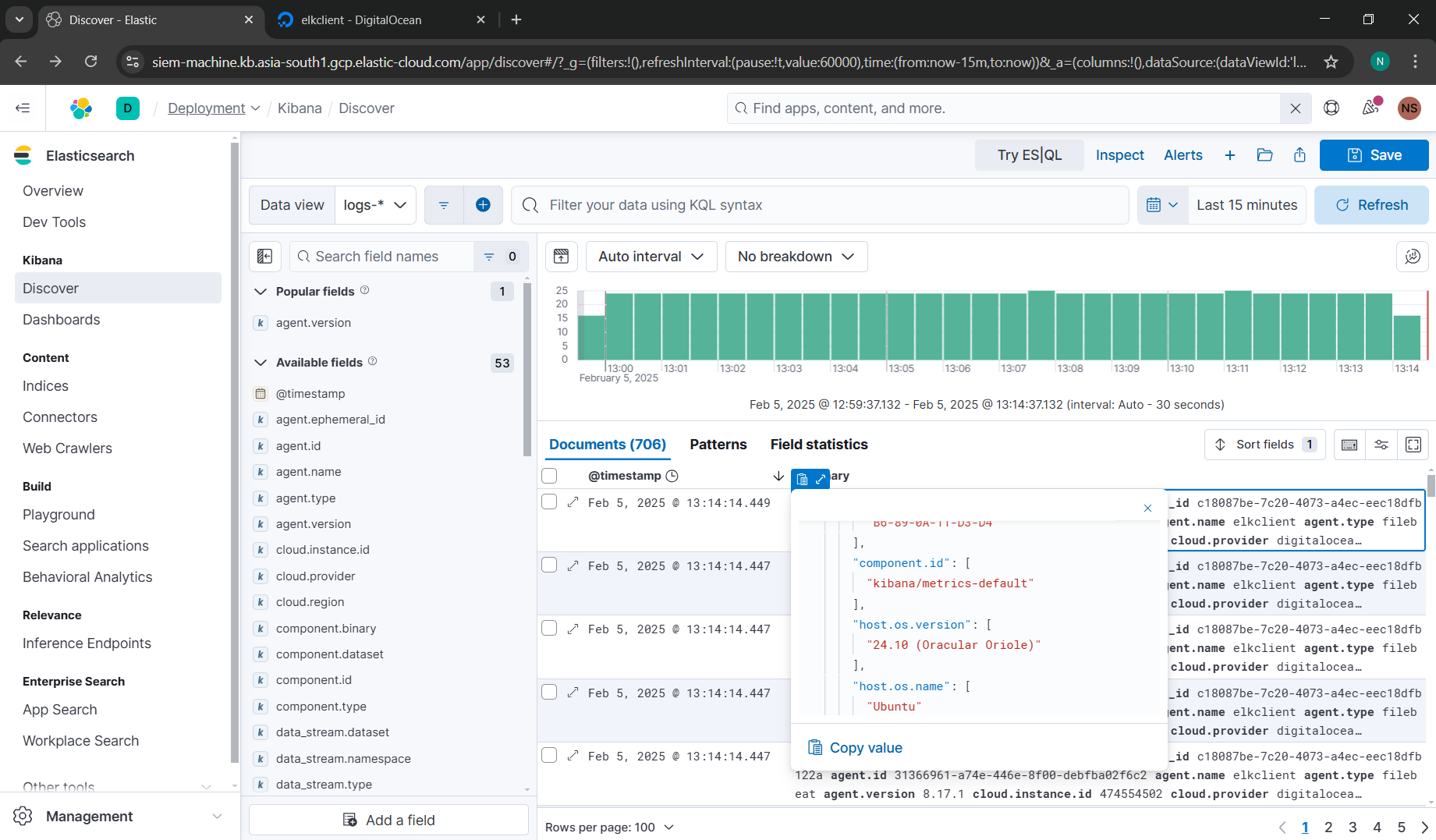Viewport: 1436px width, 840px height.
Task: Open the Inspect panel
Action: pyautogui.click(x=1119, y=155)
